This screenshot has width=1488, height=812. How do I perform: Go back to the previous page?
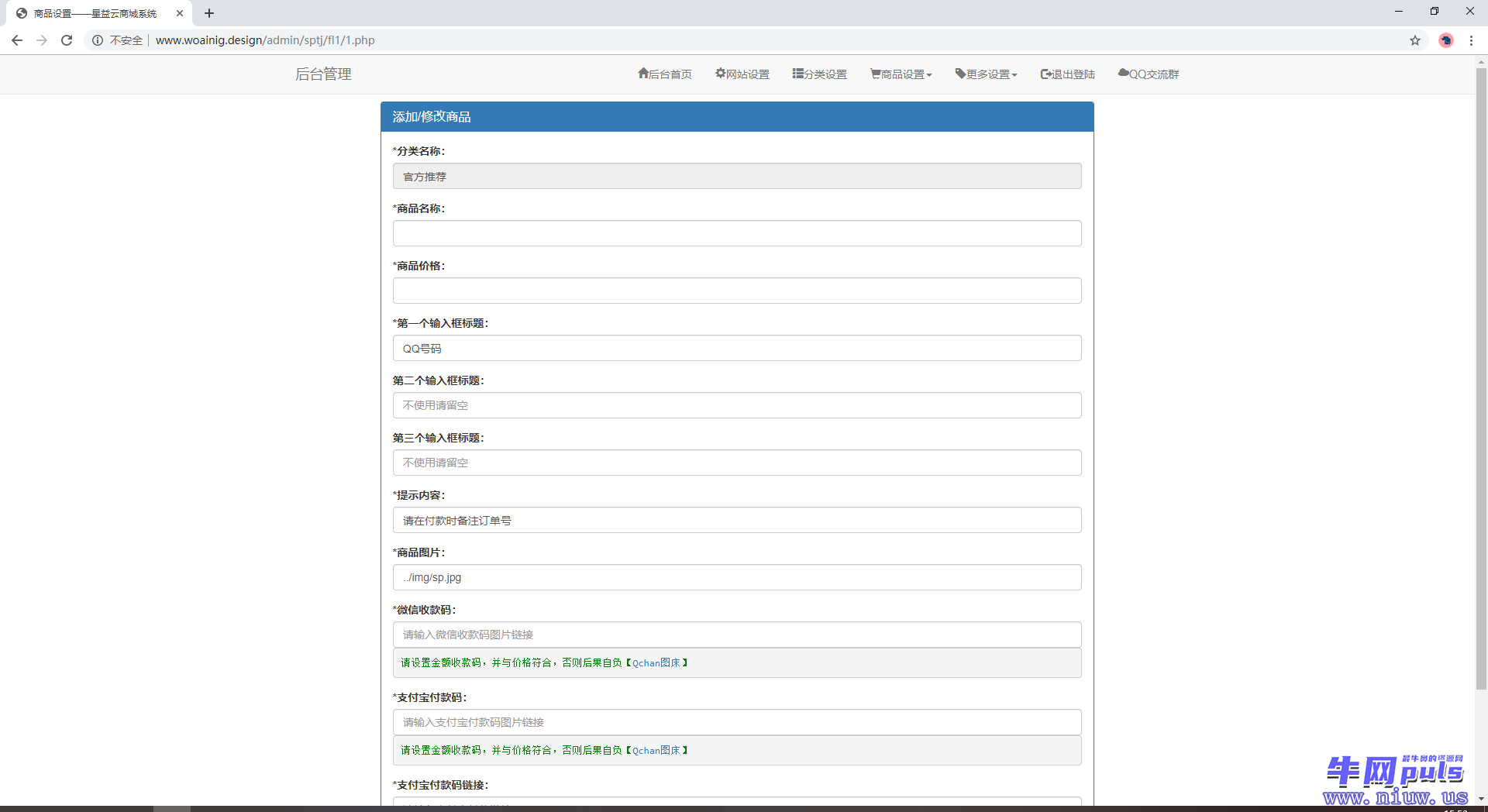[17, 40]
